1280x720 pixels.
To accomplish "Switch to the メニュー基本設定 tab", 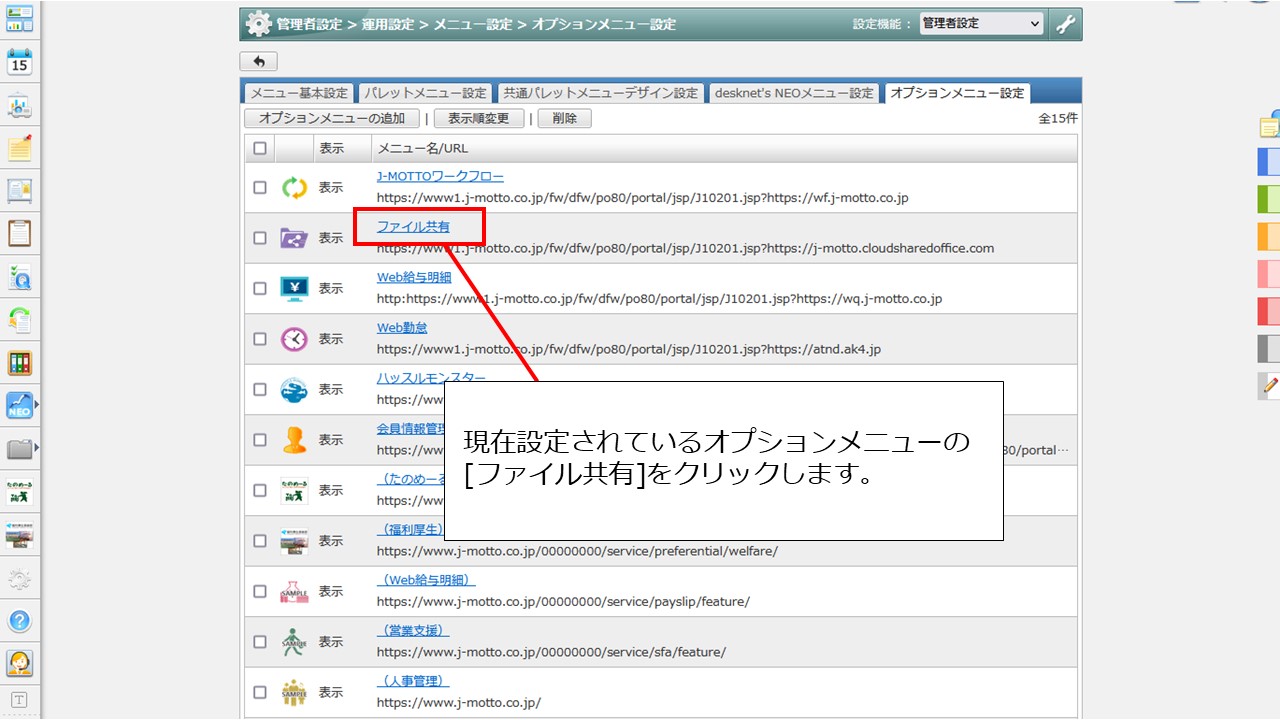I will click(299, 93).
